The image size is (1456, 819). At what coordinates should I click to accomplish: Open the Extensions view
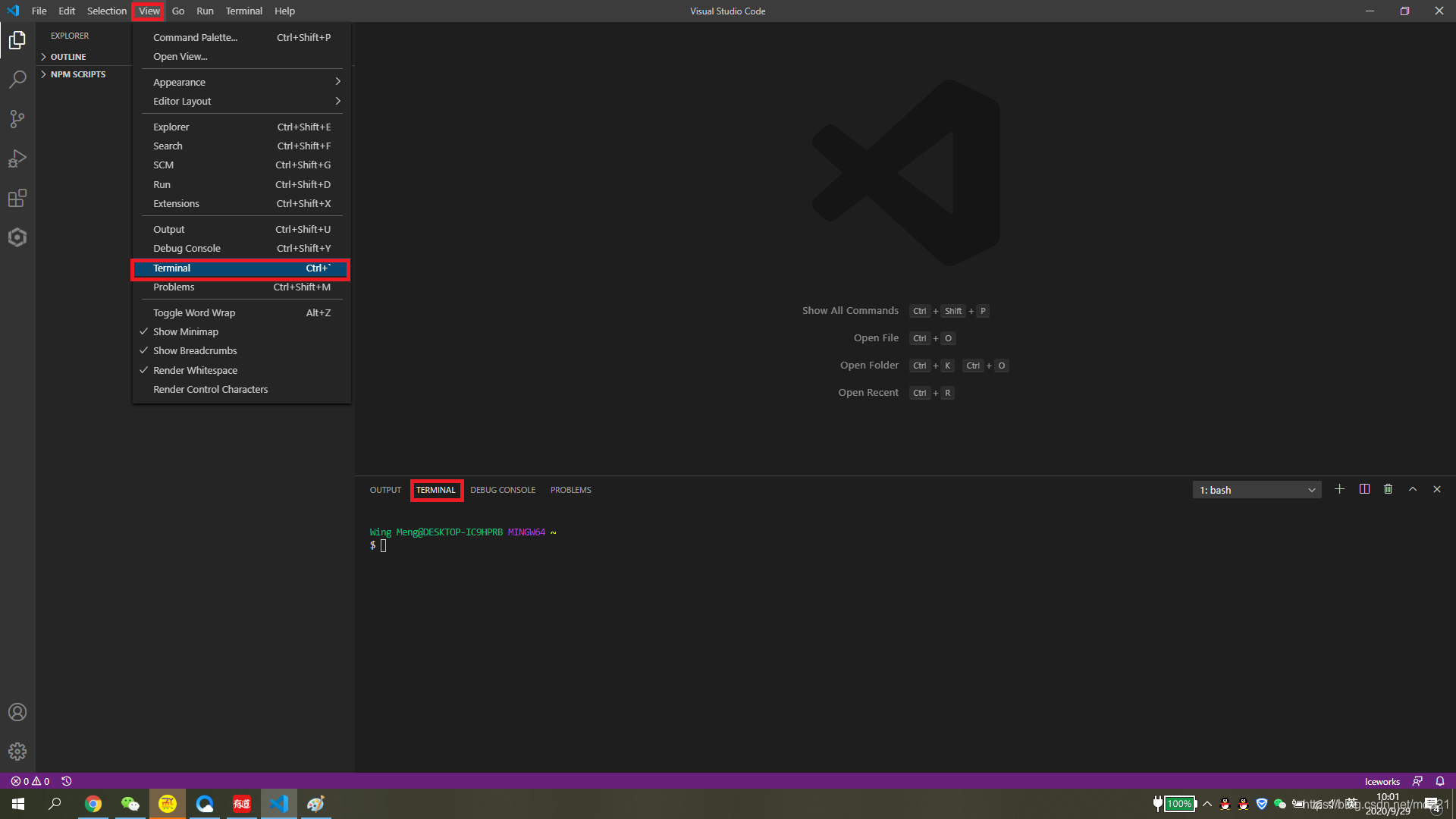[x=17, y=198]
